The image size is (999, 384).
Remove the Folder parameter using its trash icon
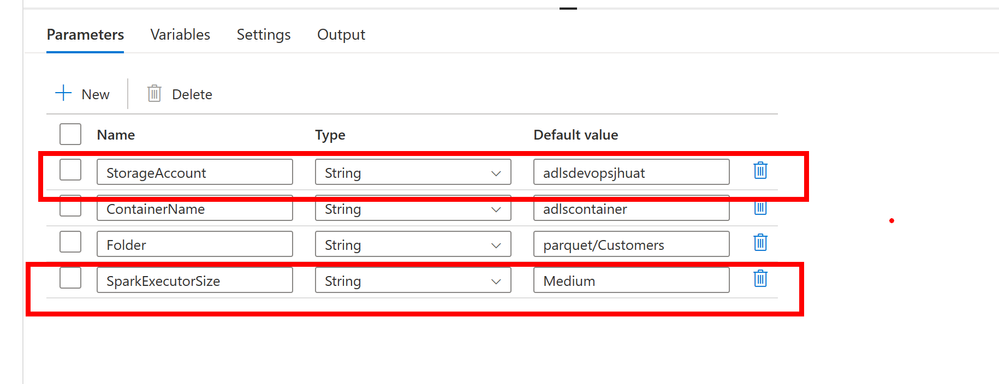pos(760,243)
